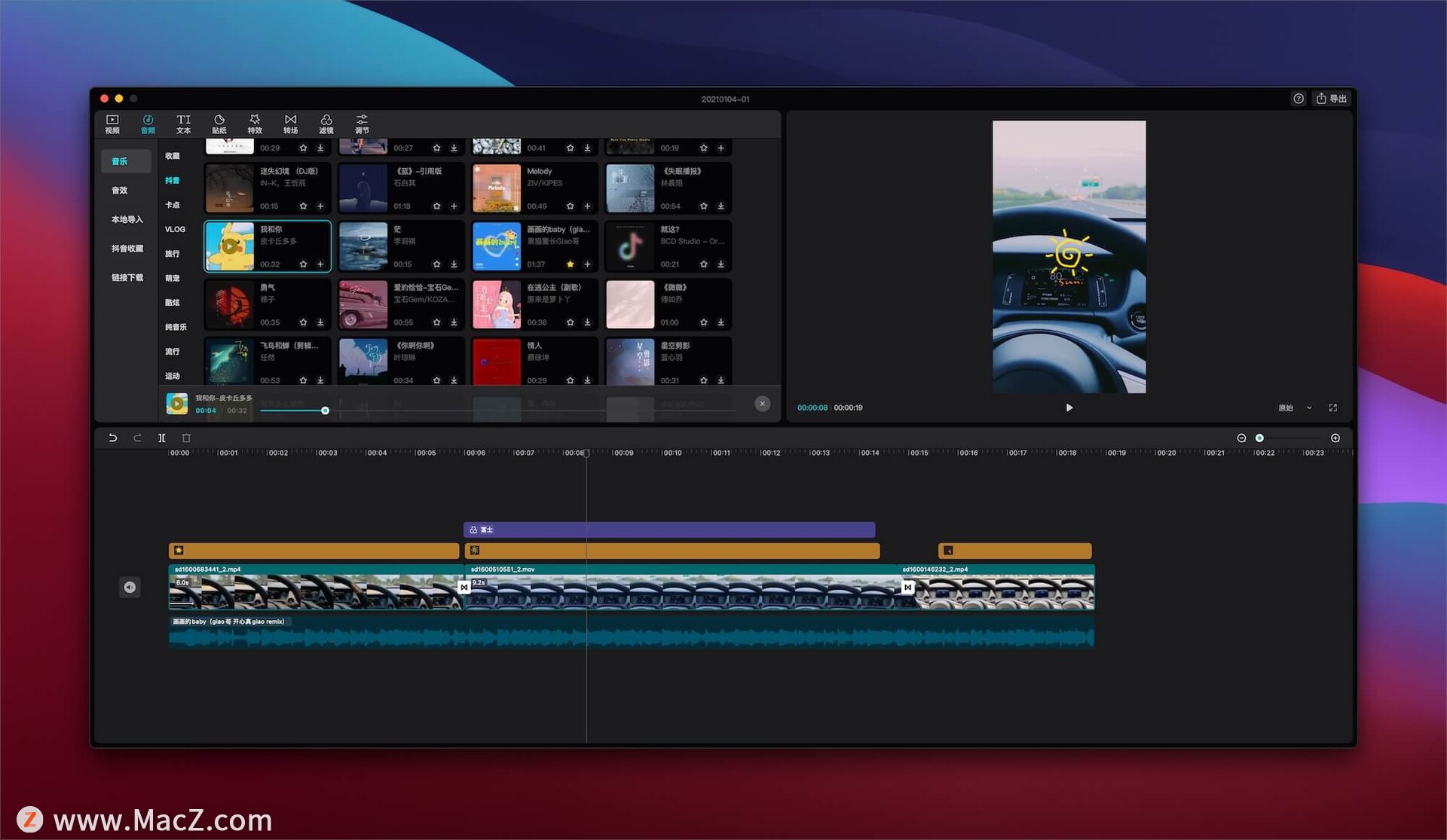Select the 萌宠 music category
This screenshot has width=1447, height=840.
[x=173, y=278]
